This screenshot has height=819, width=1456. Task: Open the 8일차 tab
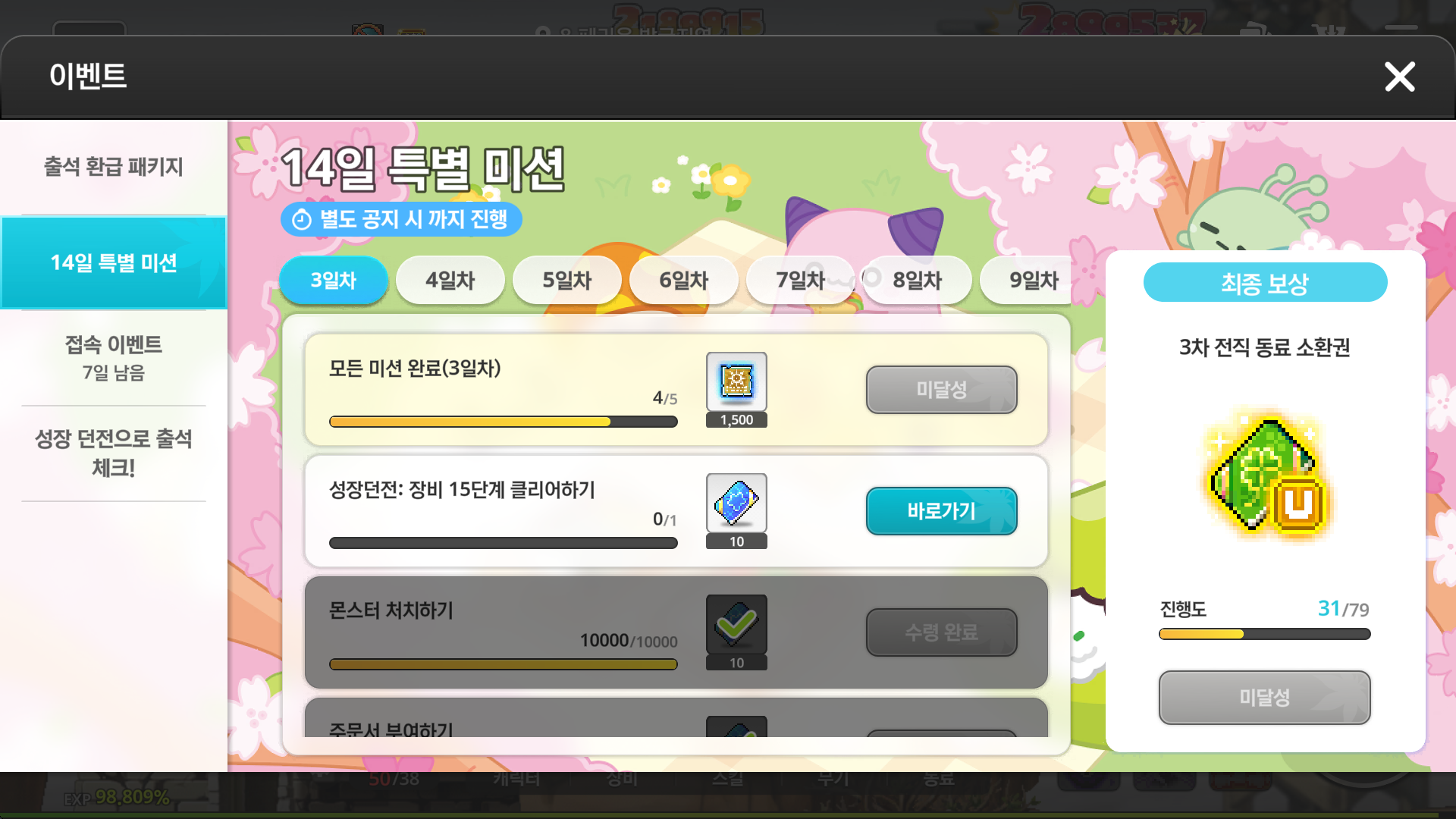coord(918,281)
